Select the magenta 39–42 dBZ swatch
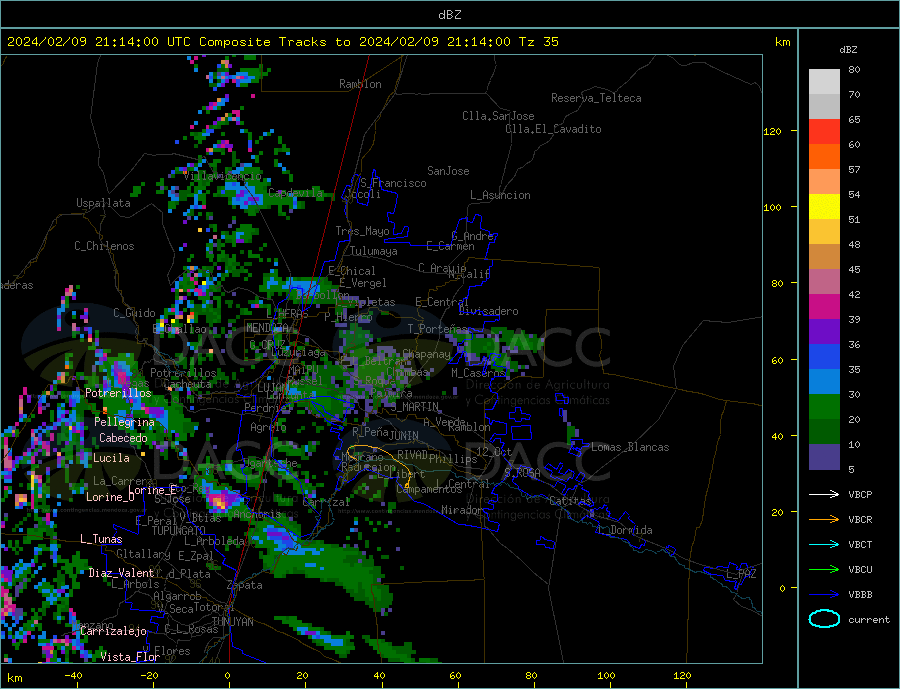Viewport: 900px width, 689px height. pyautogui.click(x=824, y=307)
